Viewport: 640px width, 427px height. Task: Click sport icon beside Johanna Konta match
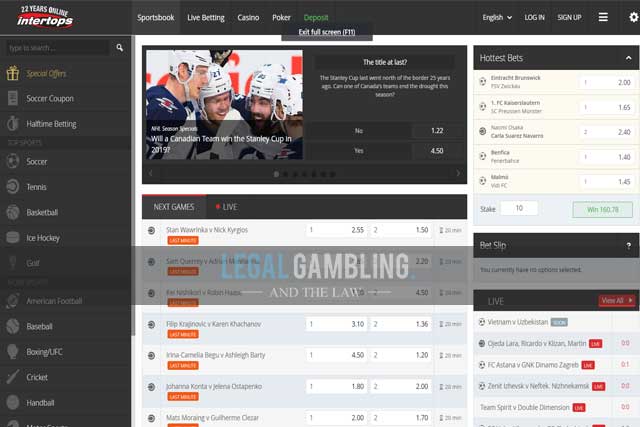[x=151, y=387]
